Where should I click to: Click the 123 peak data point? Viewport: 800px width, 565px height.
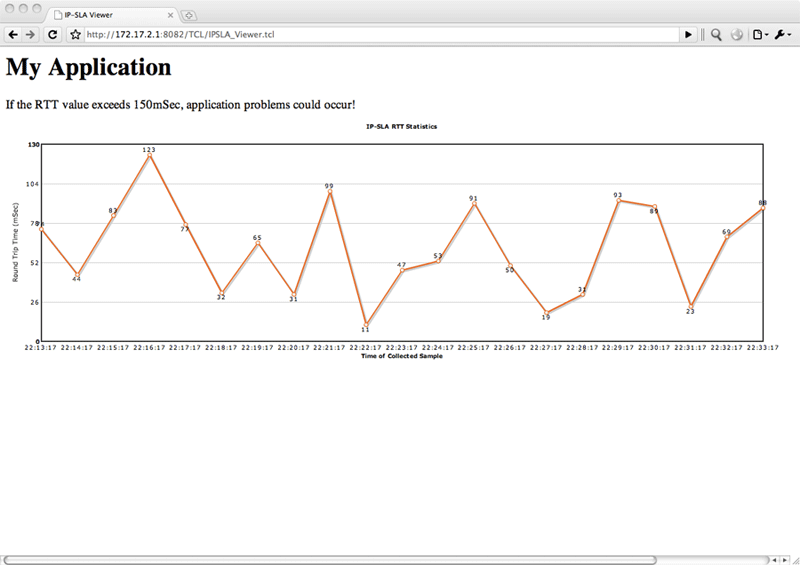pyautogui.click(x=149, y=156)
